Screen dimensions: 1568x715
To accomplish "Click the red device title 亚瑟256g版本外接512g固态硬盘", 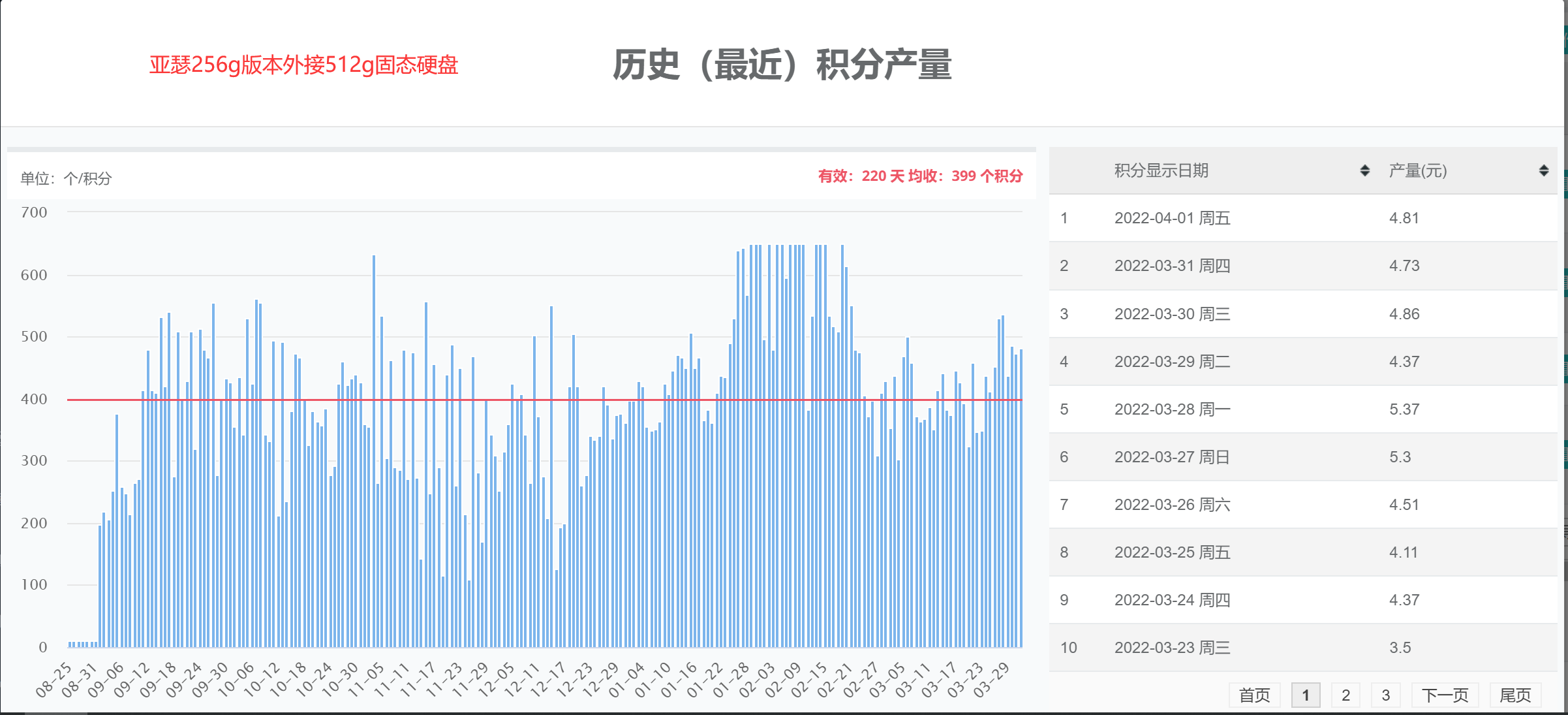I will click(304, 65).
